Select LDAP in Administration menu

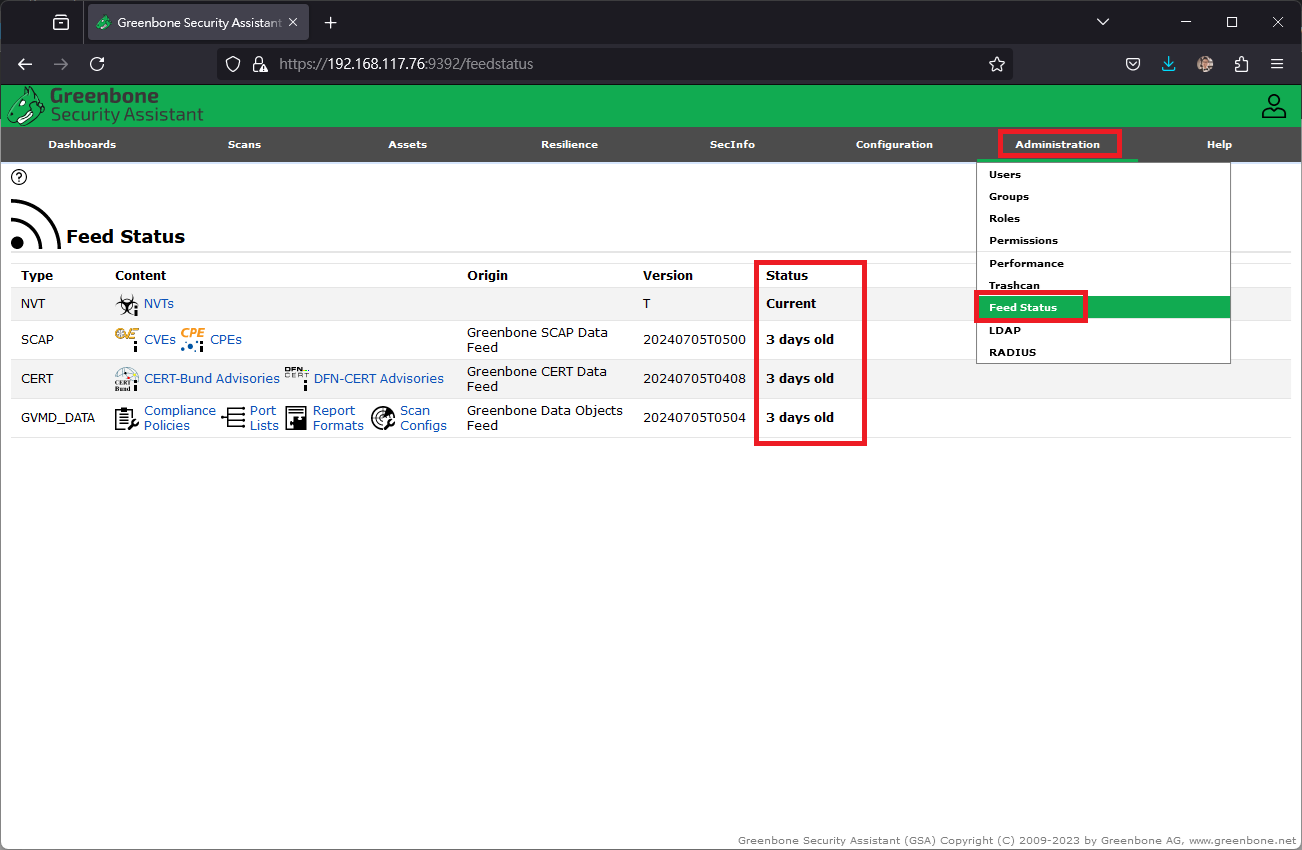[1103, 330]
